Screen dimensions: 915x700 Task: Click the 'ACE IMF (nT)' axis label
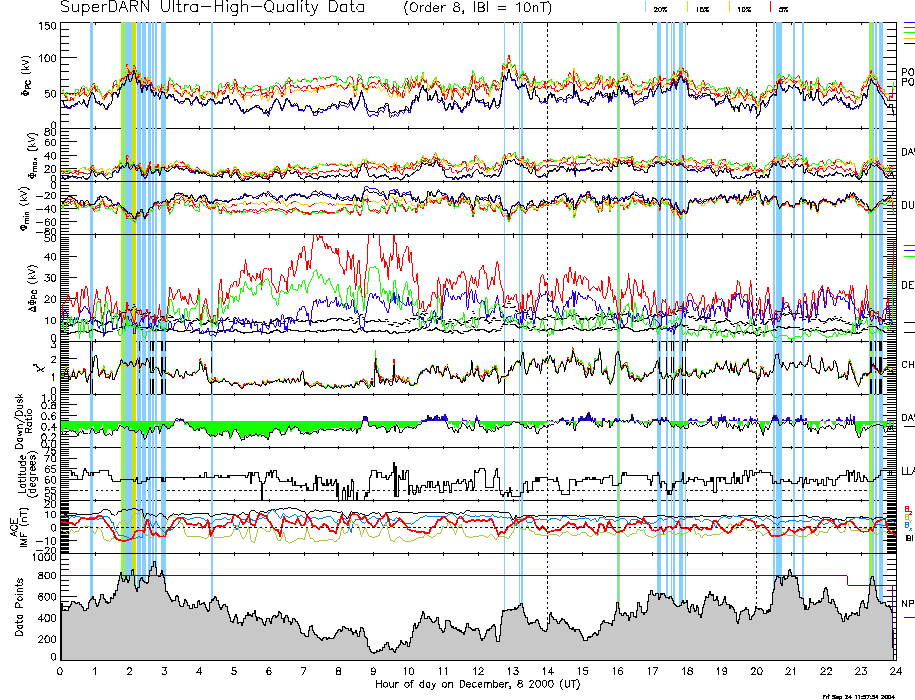click(19, 527)
